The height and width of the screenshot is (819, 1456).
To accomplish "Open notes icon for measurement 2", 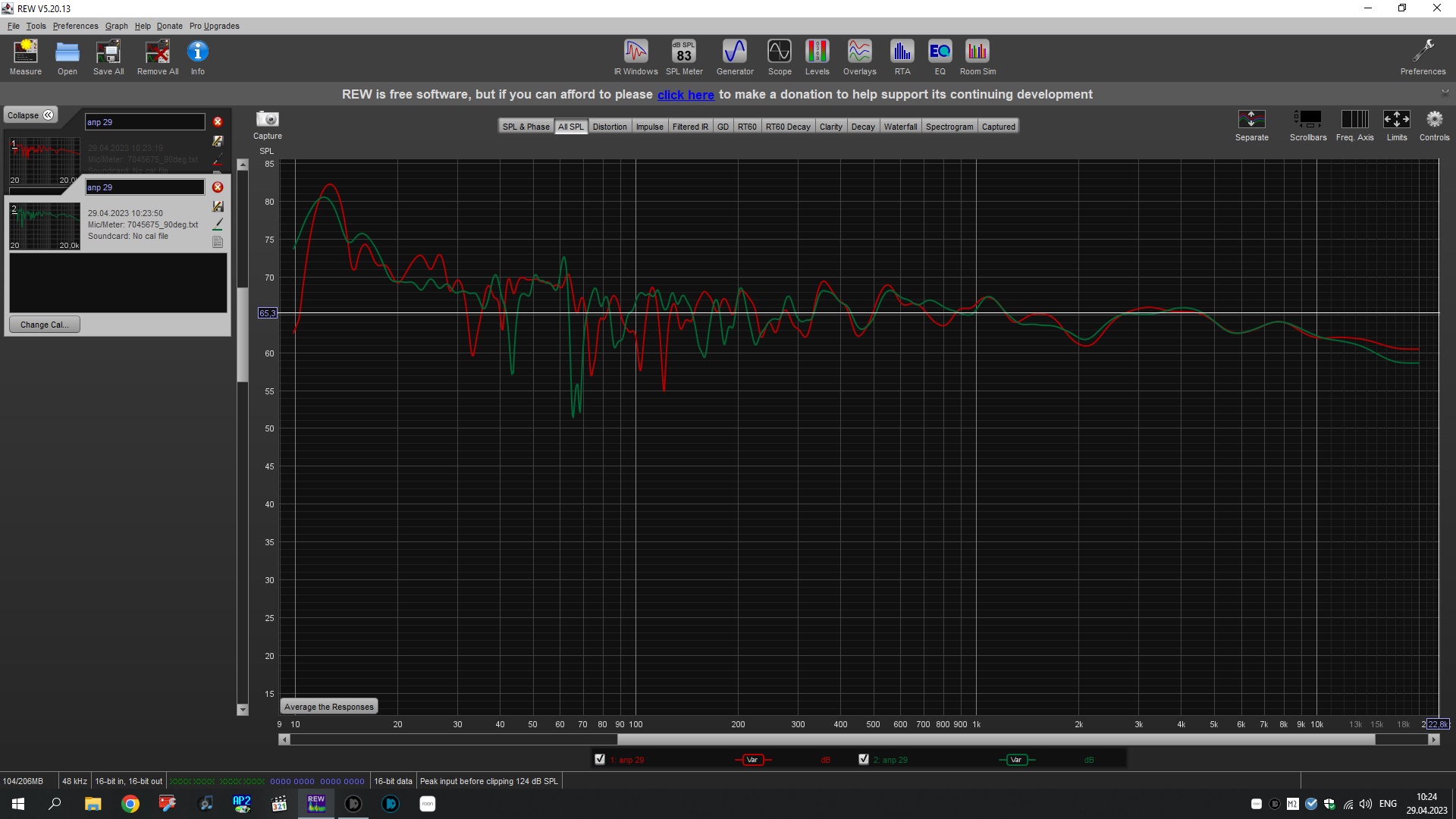I will pyautogui.click(x=218, y=242).
